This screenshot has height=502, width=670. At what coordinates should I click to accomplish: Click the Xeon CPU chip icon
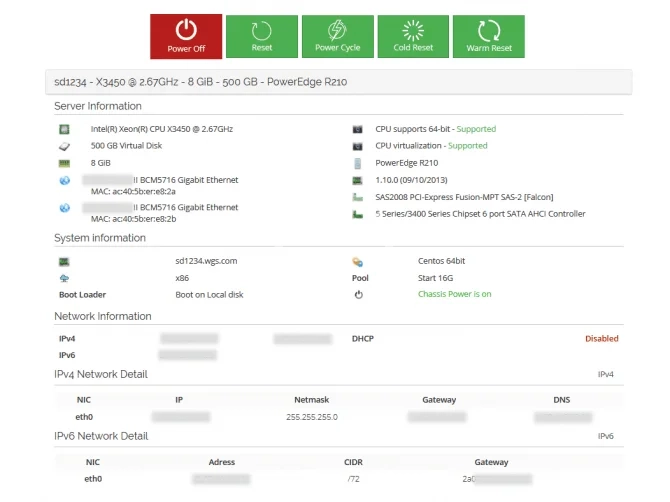coord(64,129)
